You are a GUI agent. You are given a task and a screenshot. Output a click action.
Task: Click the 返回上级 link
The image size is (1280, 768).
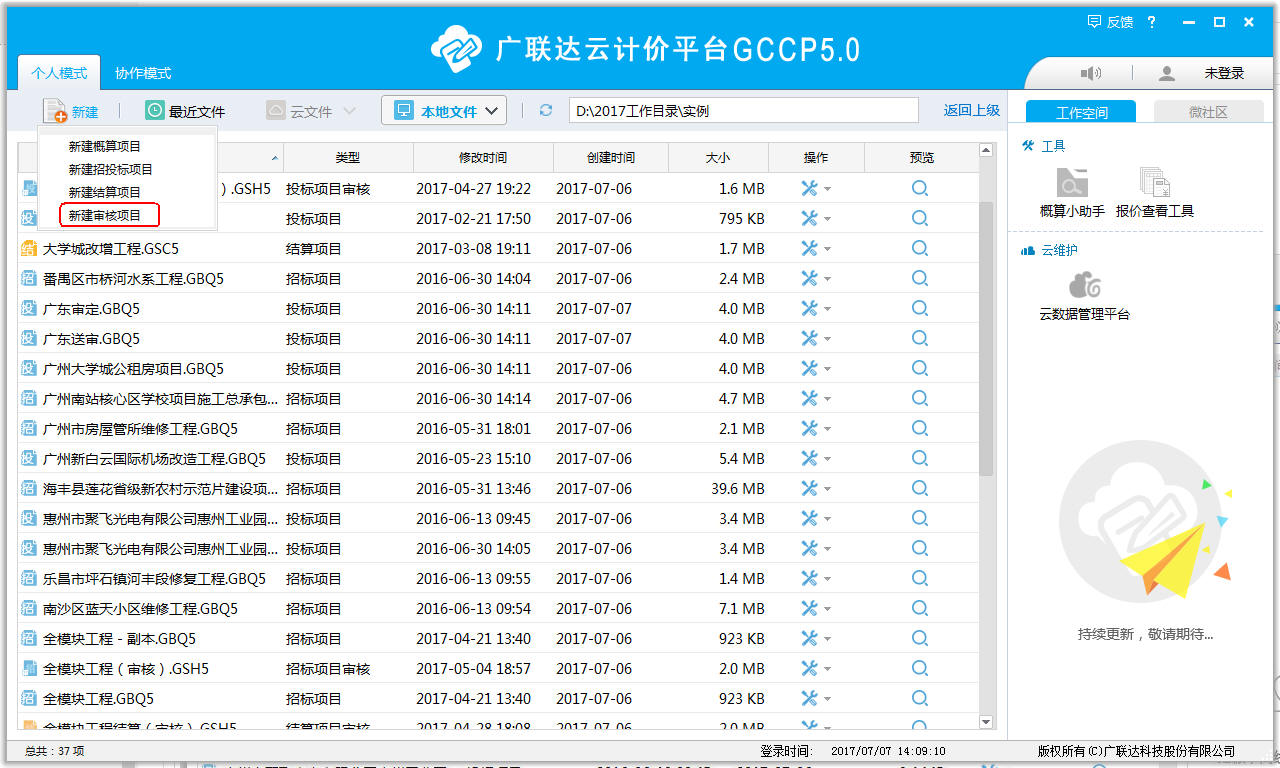(971, 110)
